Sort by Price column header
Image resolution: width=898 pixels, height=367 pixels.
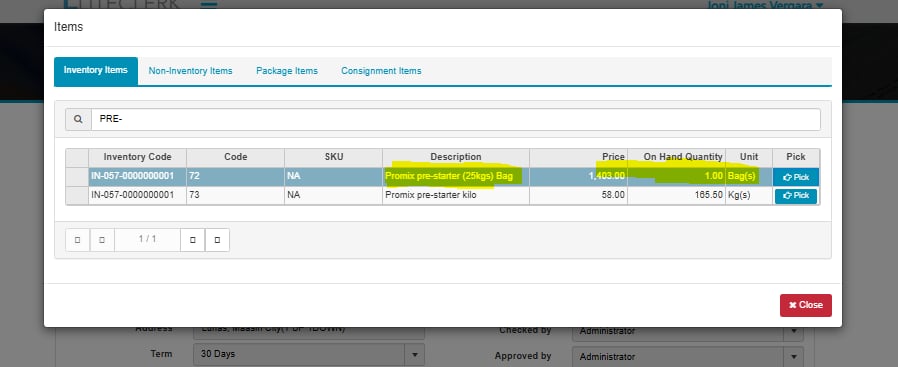coord(578,157)
